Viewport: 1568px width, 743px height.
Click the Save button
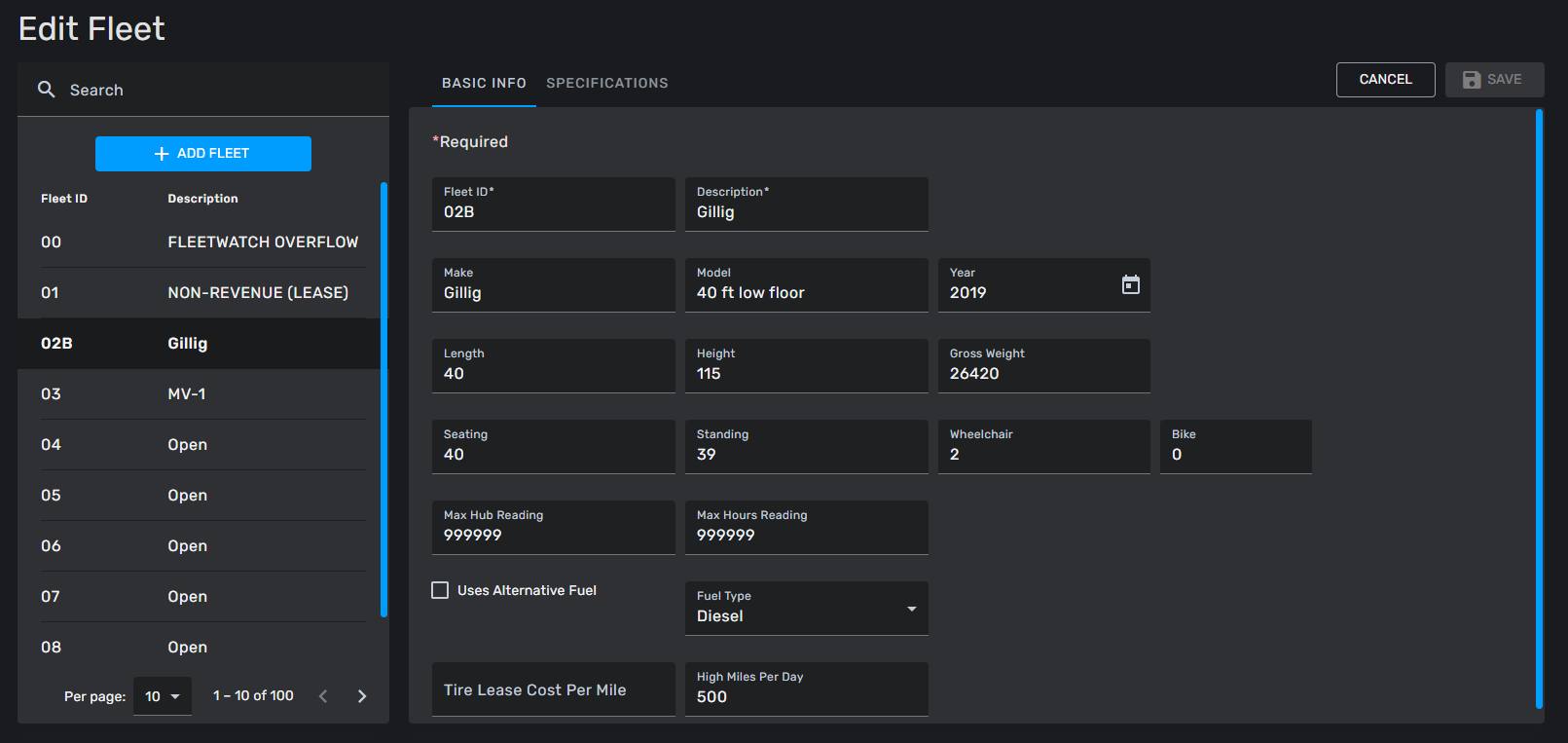1494,80
